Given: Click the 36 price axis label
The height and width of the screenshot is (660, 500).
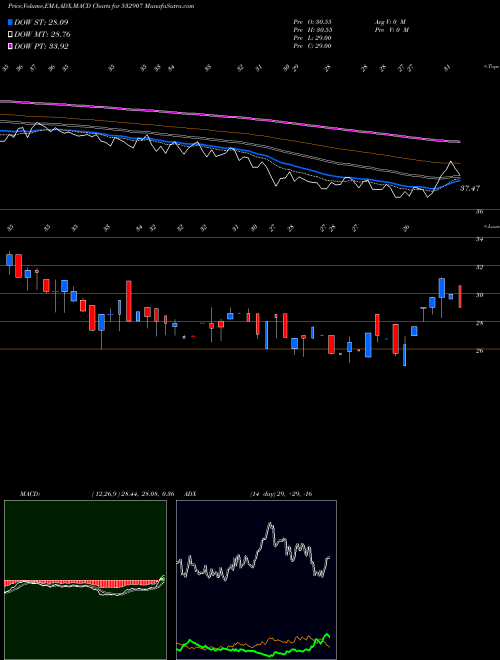Looking at the screenshot, I should [479, 212].
